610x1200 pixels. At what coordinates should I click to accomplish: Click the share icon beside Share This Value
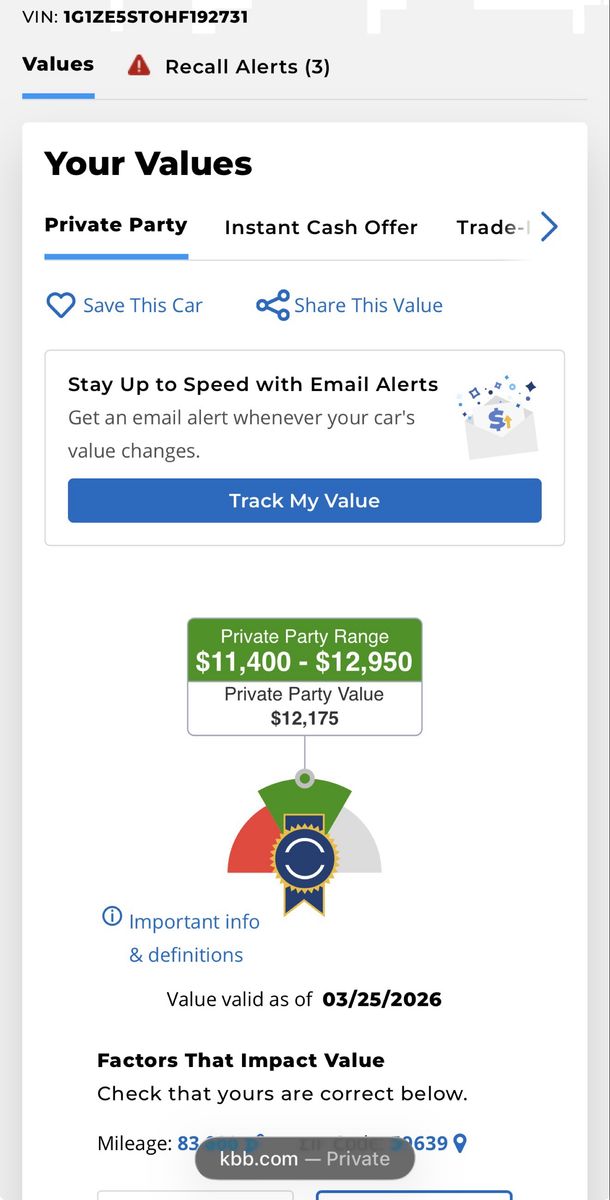coord(272,305)
